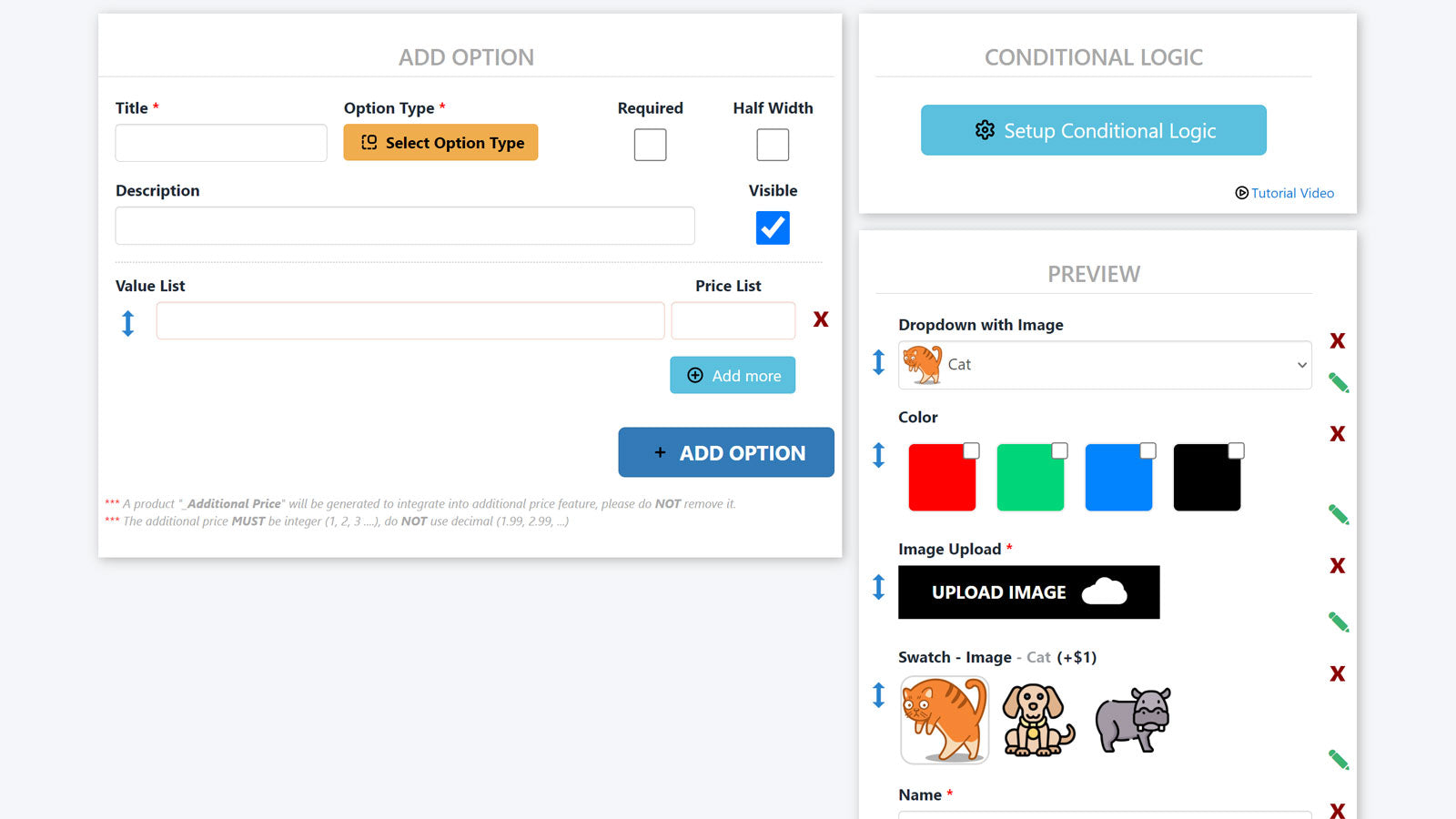Screen dimensions: 1456x819
Task: Edit the Dropdown with Image option
Action: 1338,383
